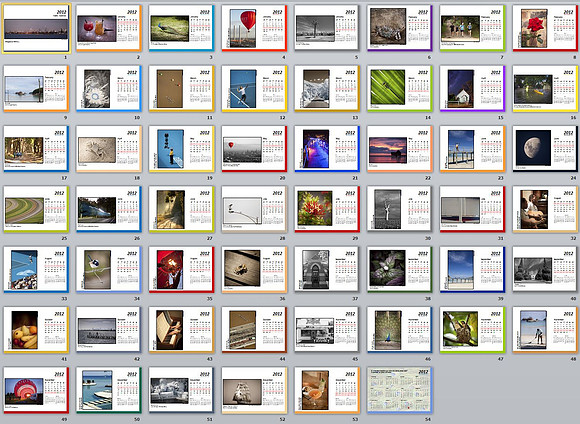The width and height of the screenshot is (580, 424).
Task: Select slide 31 grey wall with red stripe
Action: (472, 209)
